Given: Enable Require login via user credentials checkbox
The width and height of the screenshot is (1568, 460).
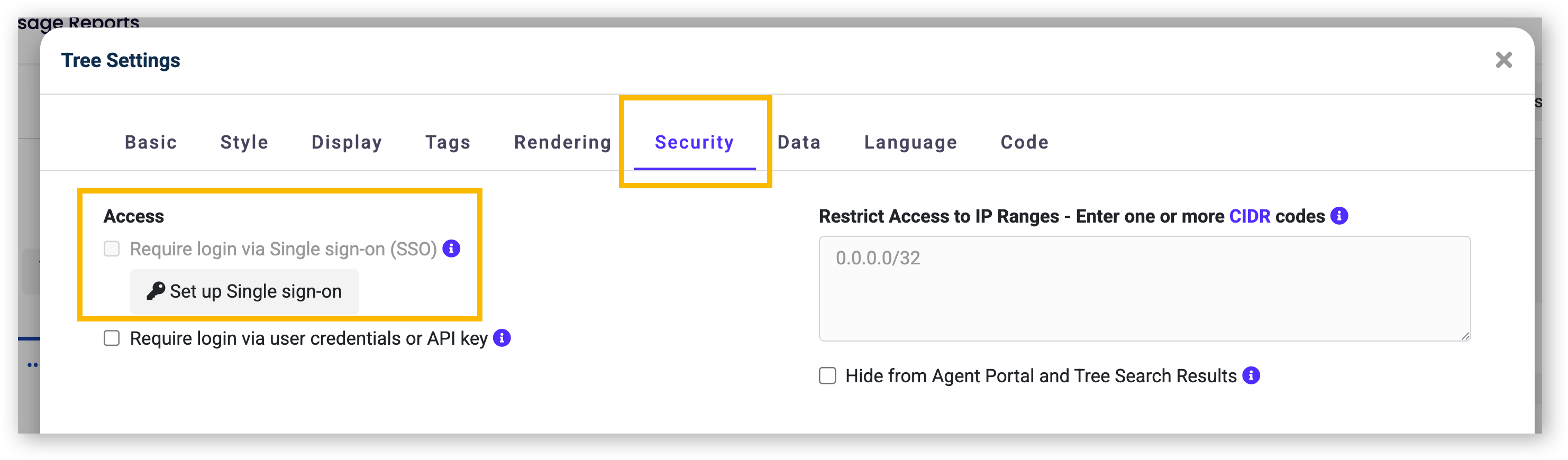Looking at the screenshot, I should click(112, 338).
